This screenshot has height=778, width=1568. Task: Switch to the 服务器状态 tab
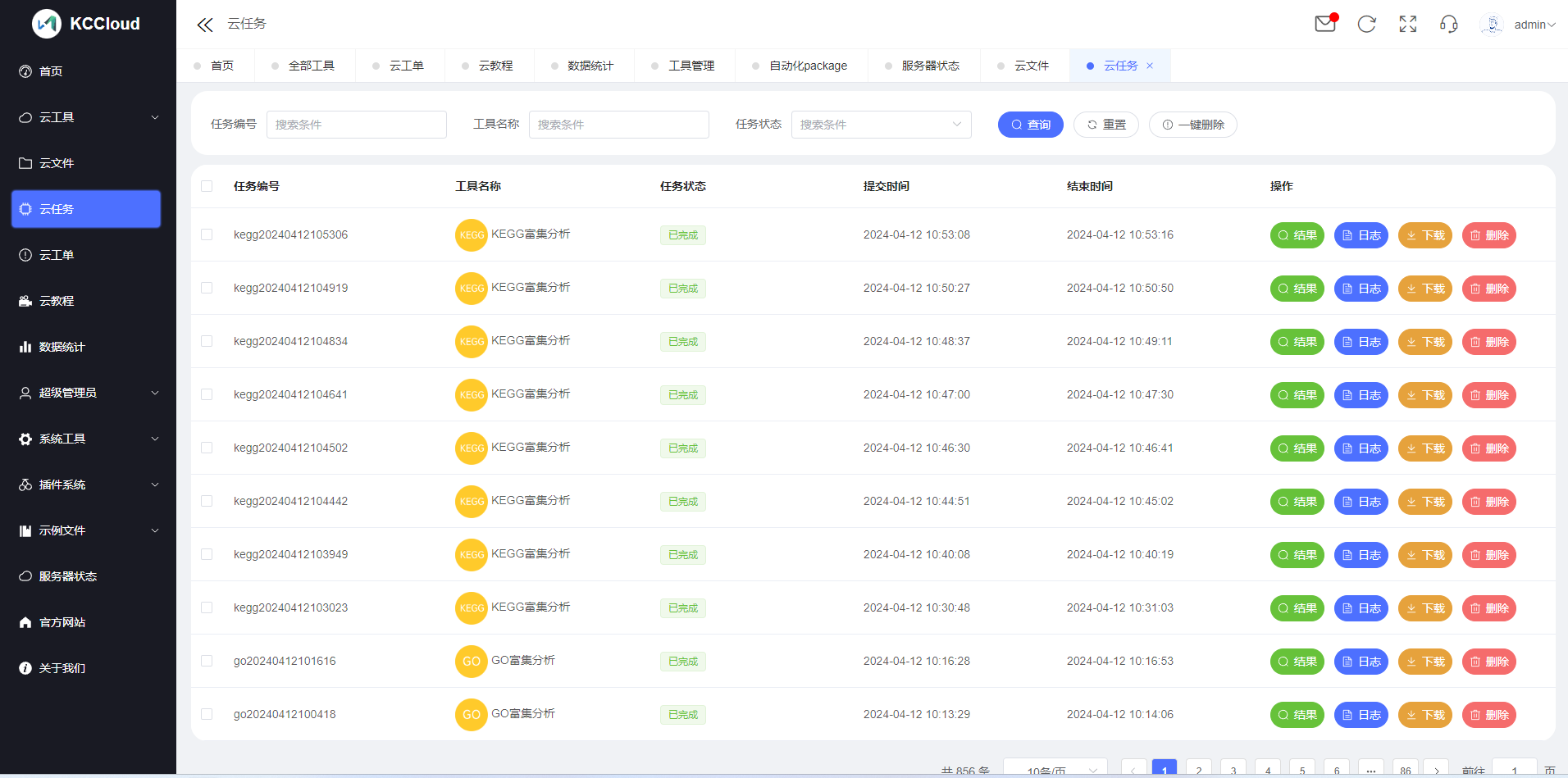tap(924, 66)
